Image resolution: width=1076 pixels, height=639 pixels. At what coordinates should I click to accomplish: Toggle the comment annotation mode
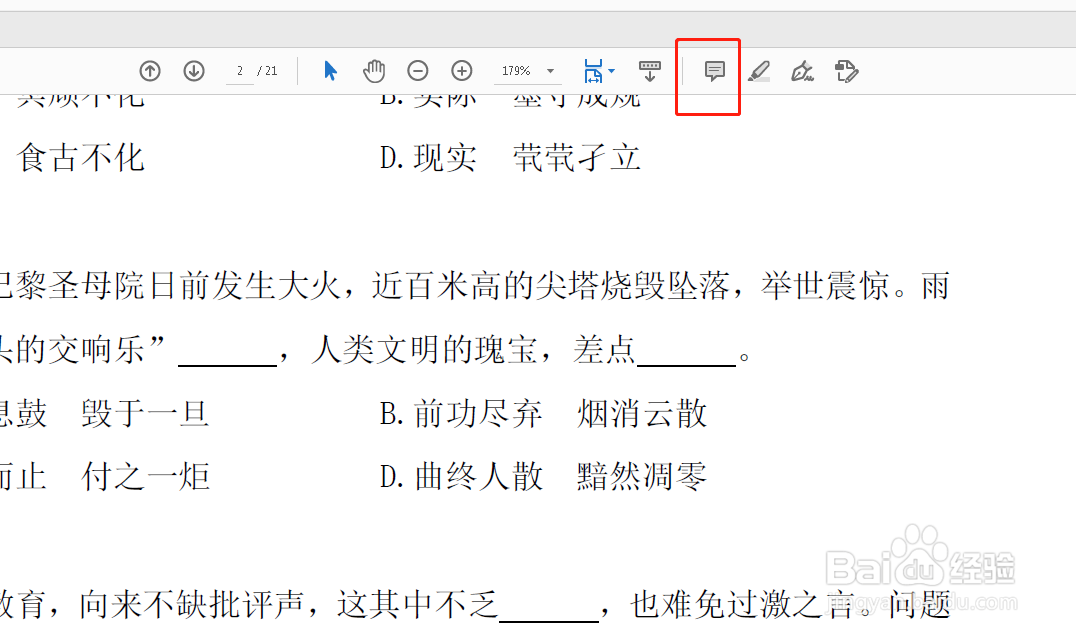tap(713, 71)
